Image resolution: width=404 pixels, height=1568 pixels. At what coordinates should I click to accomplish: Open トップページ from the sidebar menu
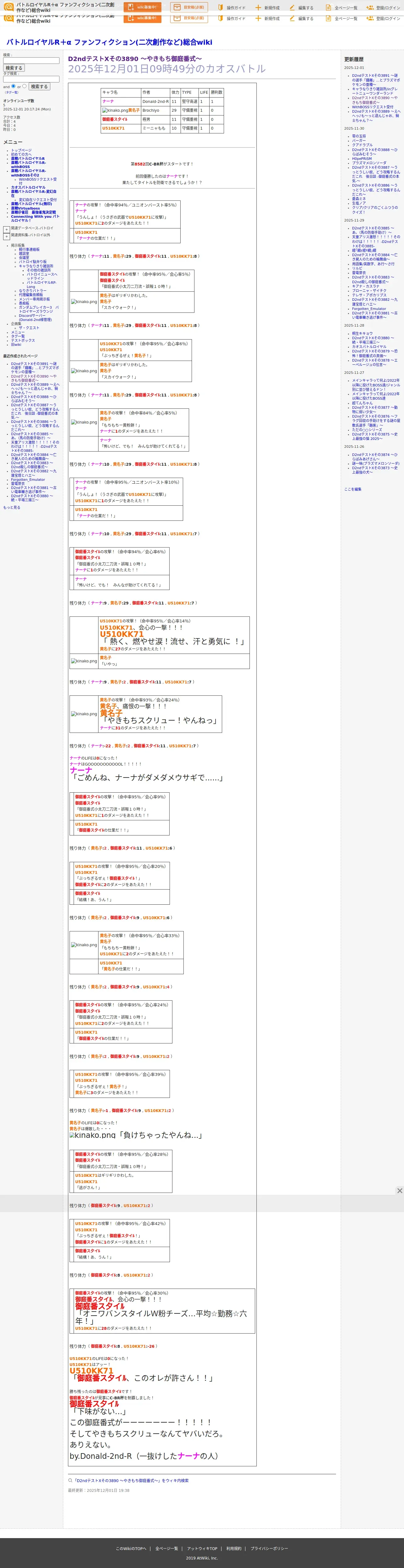[x=21, y=150]
